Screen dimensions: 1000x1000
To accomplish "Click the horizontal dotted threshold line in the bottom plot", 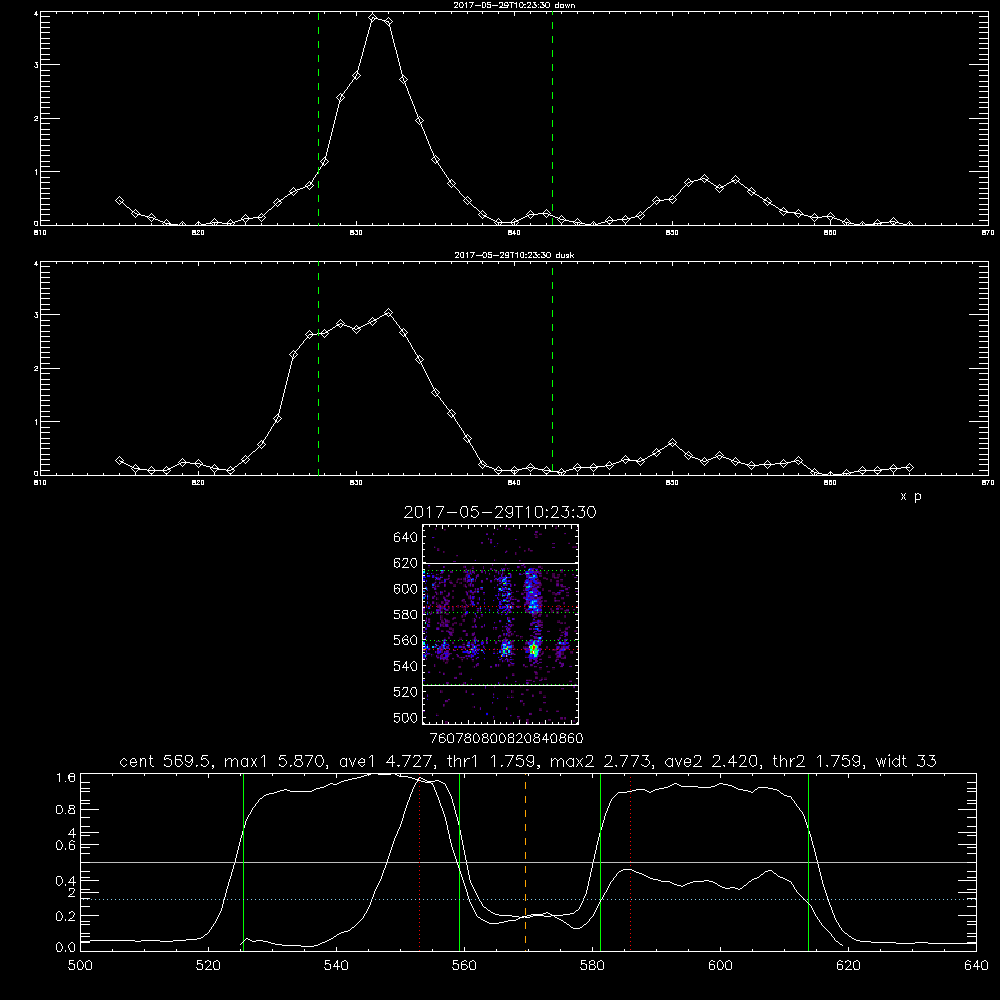I will pos(529,899).
